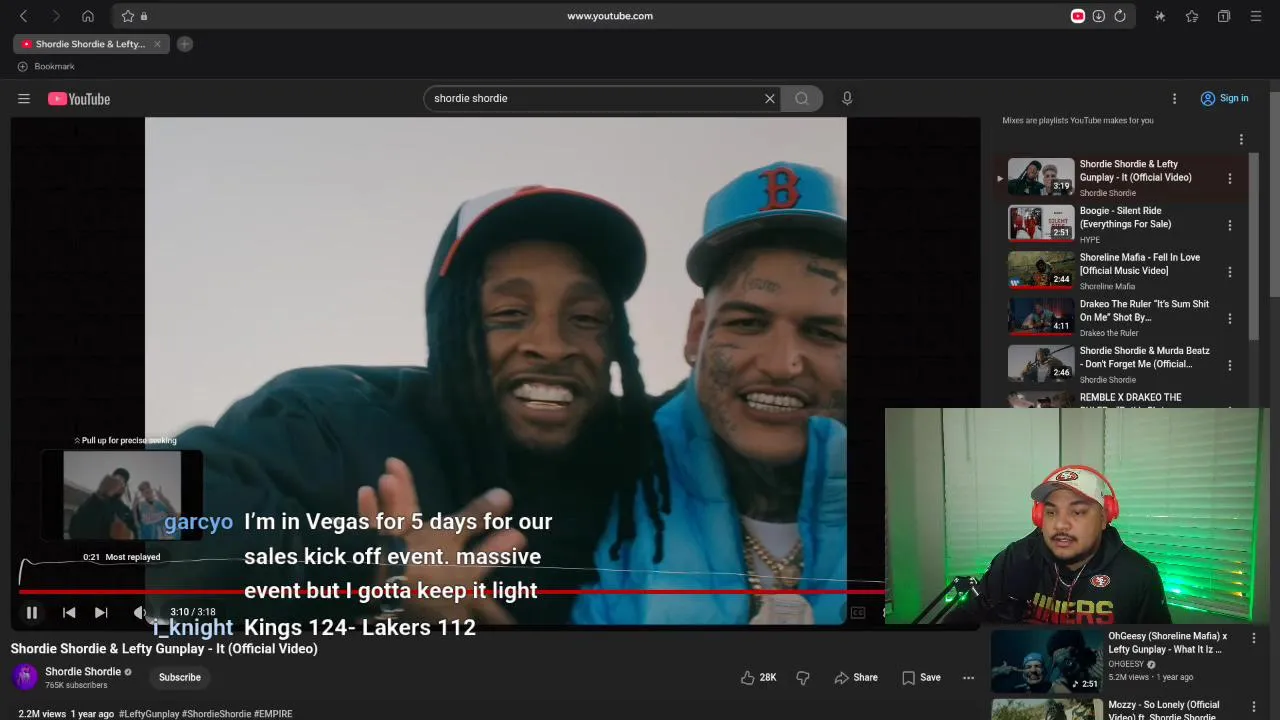The image size is (1280, 720).
Task: Click the www.youtube.com address bar
Action: click(x=610, y=16)
